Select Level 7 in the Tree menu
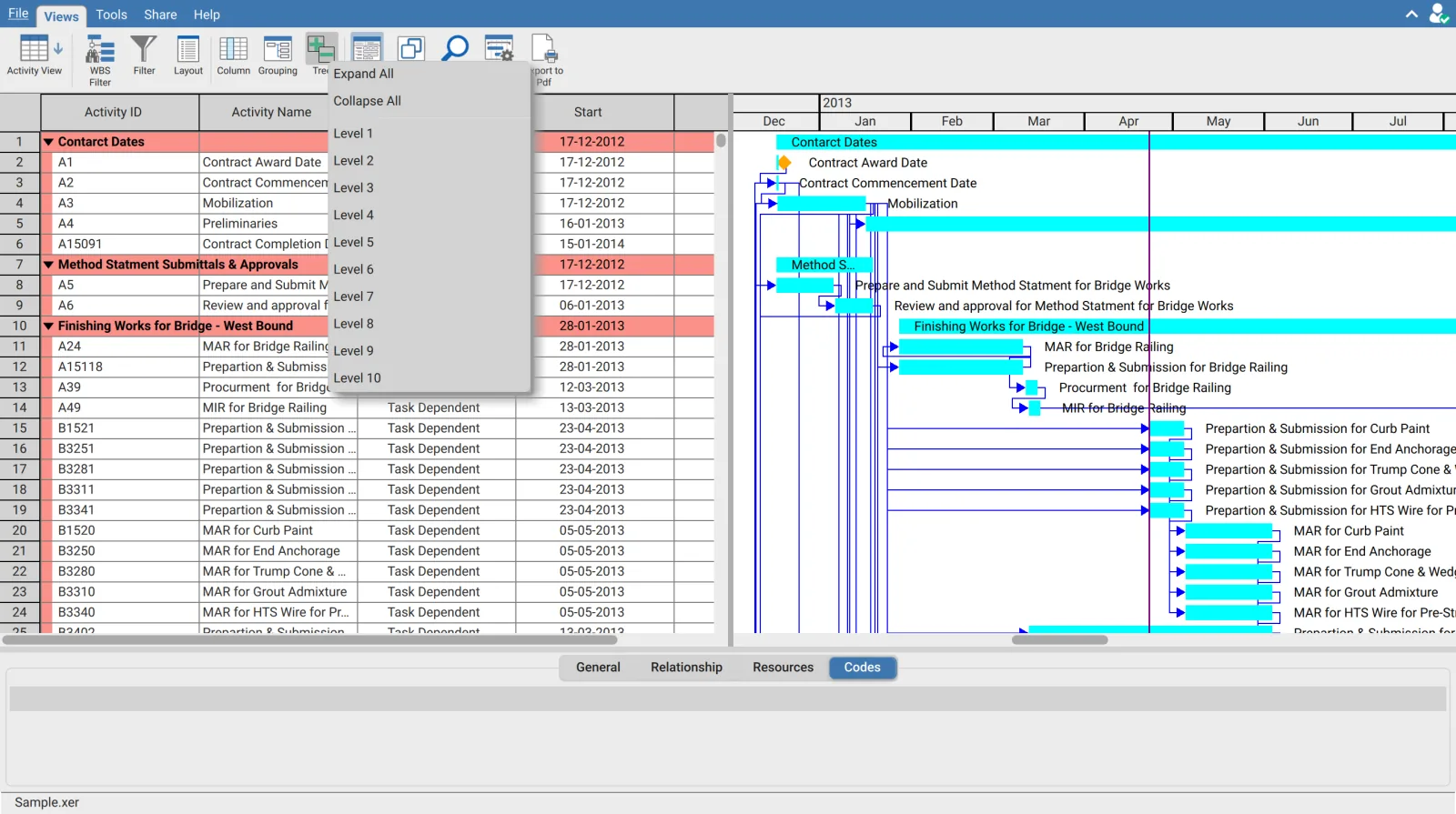 click(x=429, y=296)
